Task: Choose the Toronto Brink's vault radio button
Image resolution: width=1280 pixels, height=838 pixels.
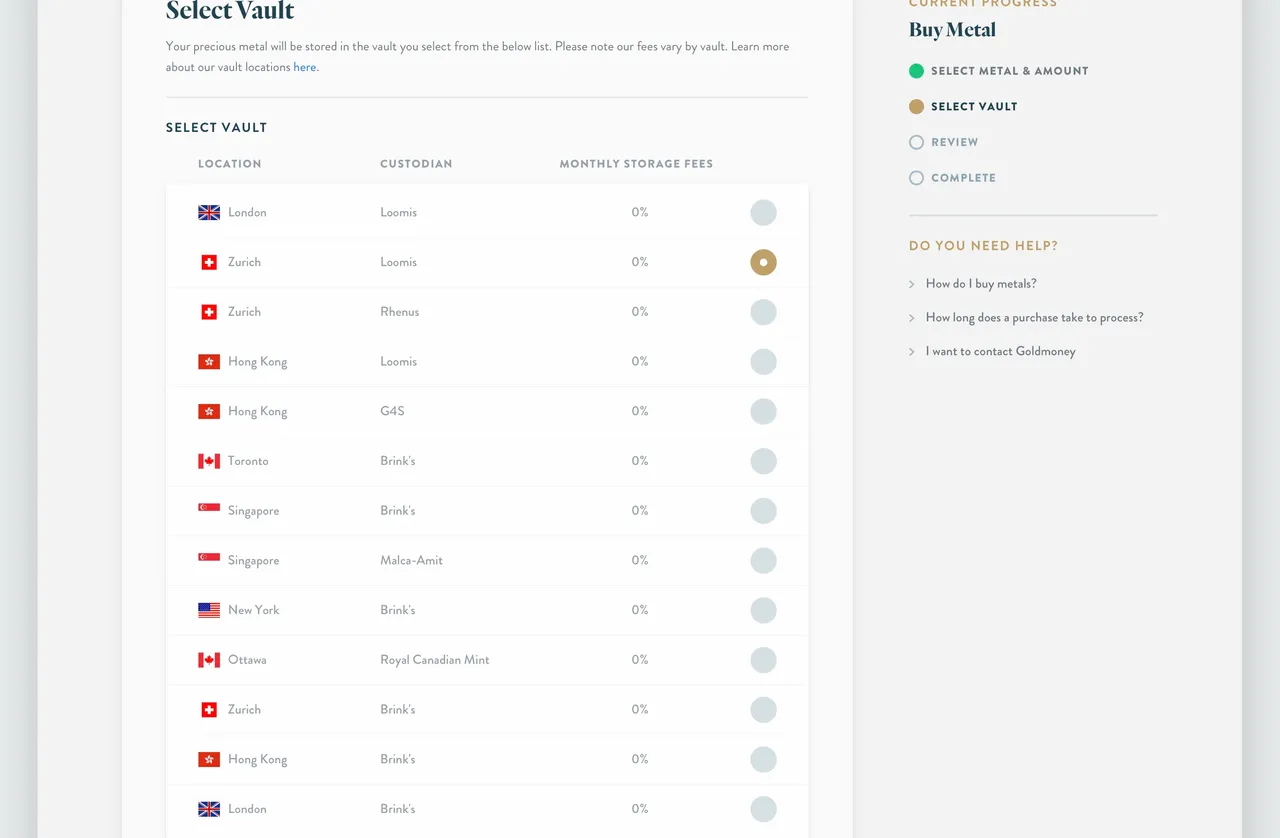Action: [x=763, y=461]
